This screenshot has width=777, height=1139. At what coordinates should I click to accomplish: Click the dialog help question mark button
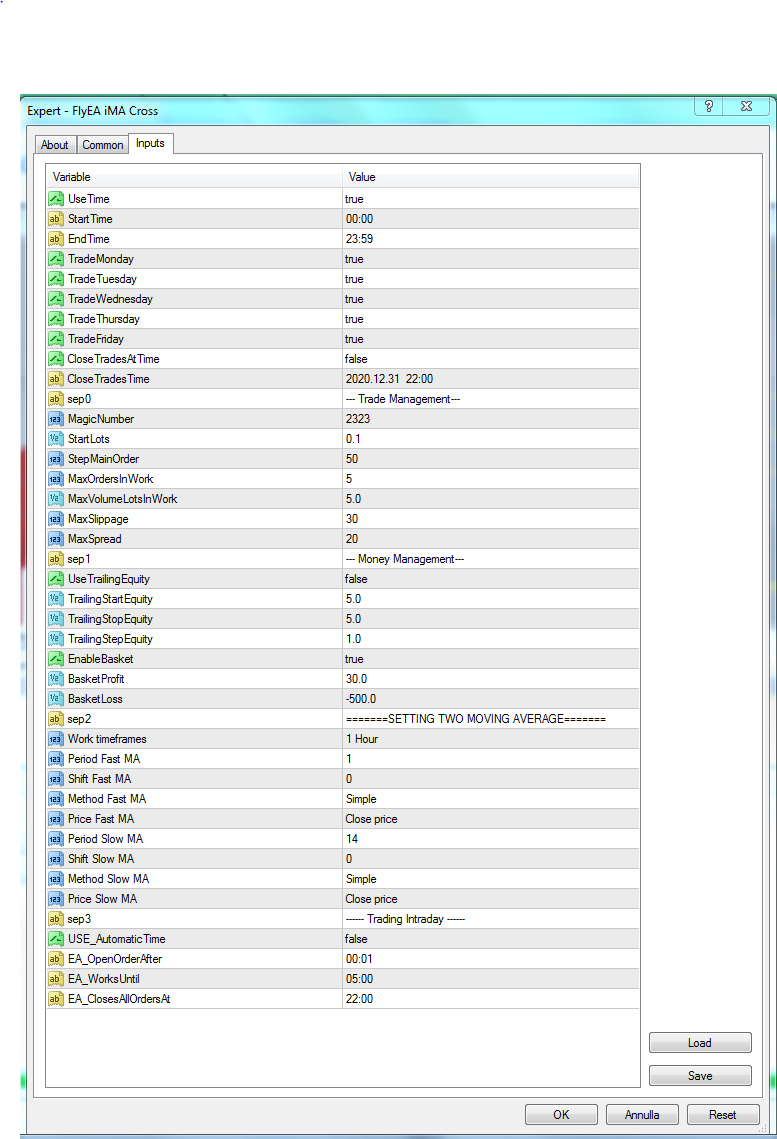click(x=709, y=106)
